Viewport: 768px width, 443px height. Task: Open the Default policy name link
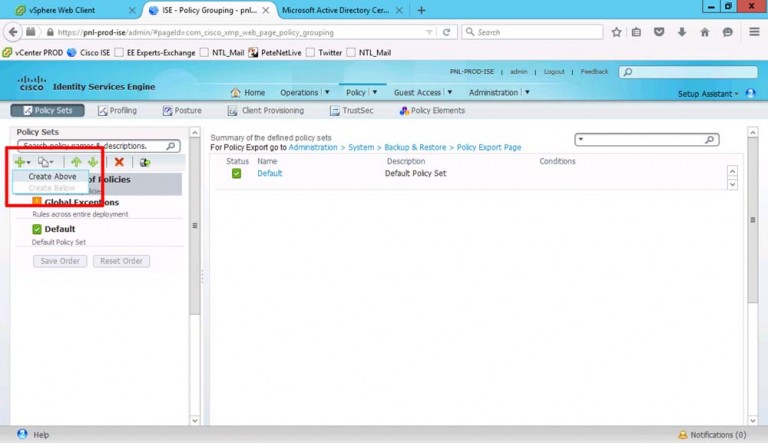click(x=270, y=173)
